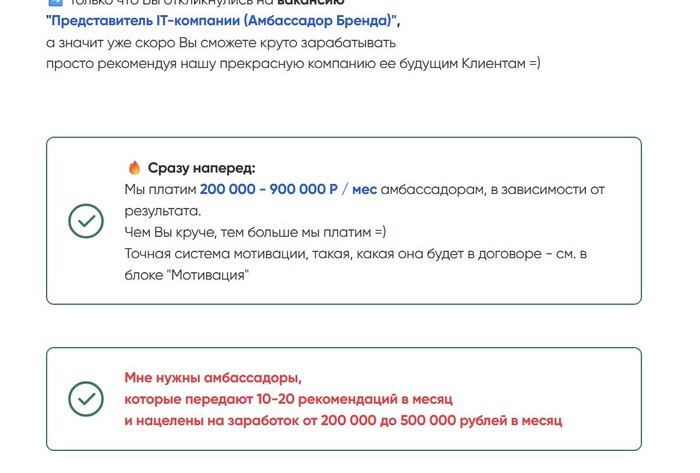
Task: Click the line "а значит уже скоро Вы сможете"
Action: click(x=221, y=43)
